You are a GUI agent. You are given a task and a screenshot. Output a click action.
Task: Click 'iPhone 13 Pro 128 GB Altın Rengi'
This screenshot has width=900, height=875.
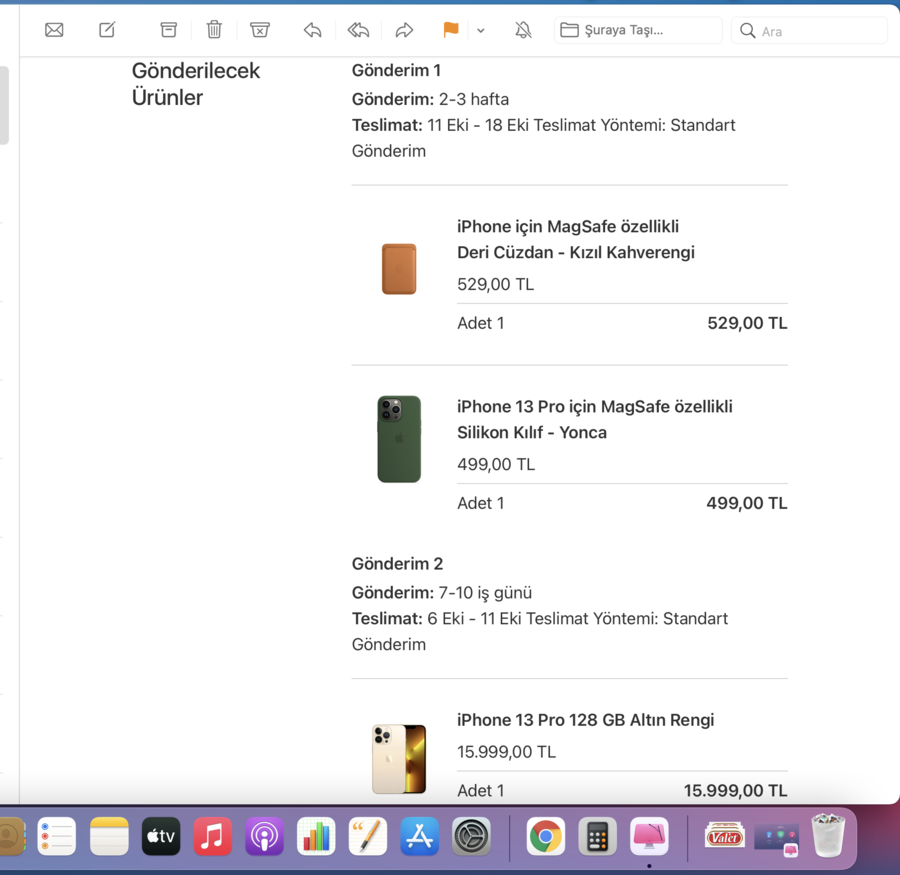click(585, 720)
